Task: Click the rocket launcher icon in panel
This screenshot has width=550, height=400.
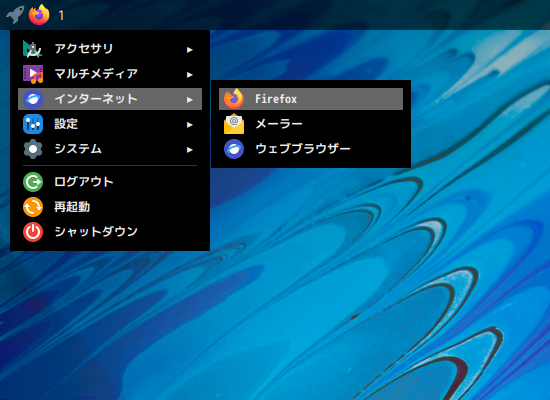Action: tap(15, 15)
